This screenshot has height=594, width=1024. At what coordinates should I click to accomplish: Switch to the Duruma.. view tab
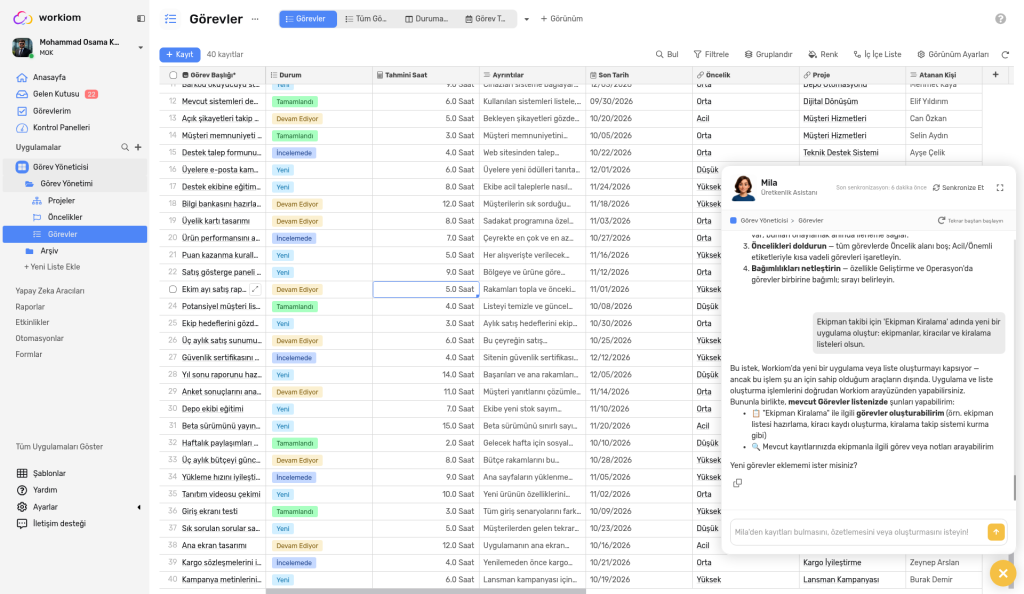[426, 19]
